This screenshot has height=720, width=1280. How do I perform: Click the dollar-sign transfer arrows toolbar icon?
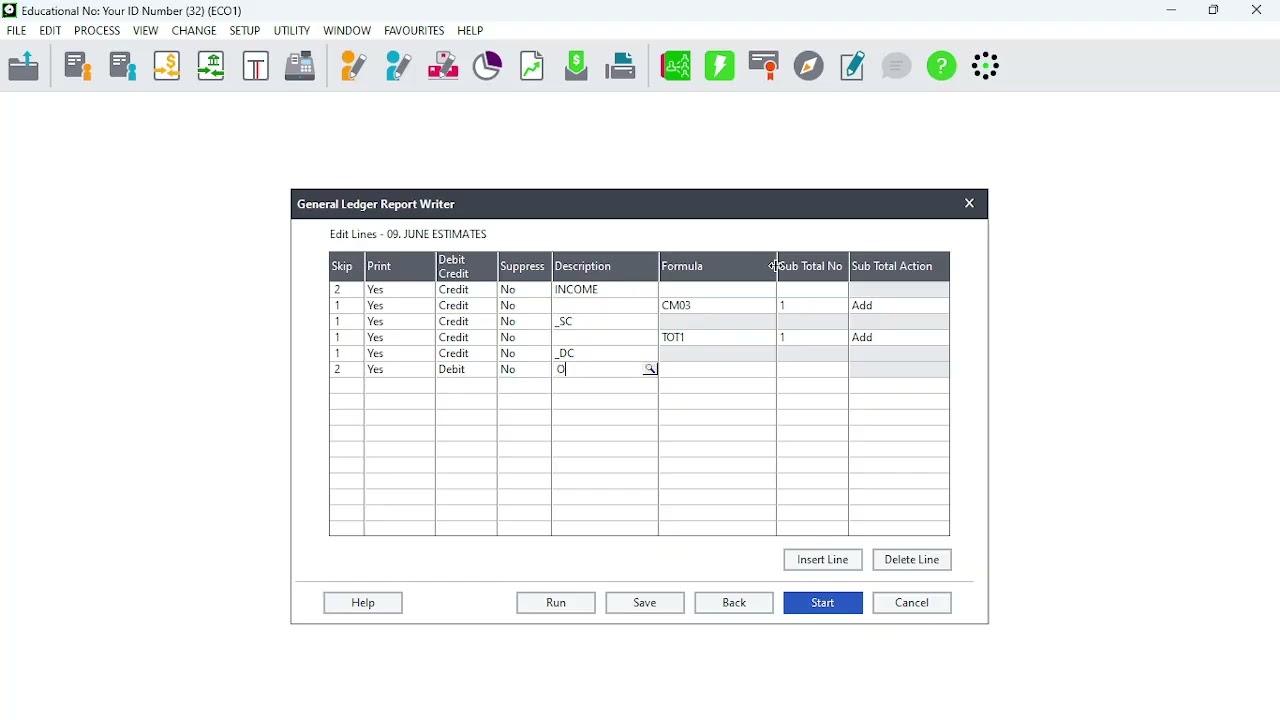click(x=167, y=67)
